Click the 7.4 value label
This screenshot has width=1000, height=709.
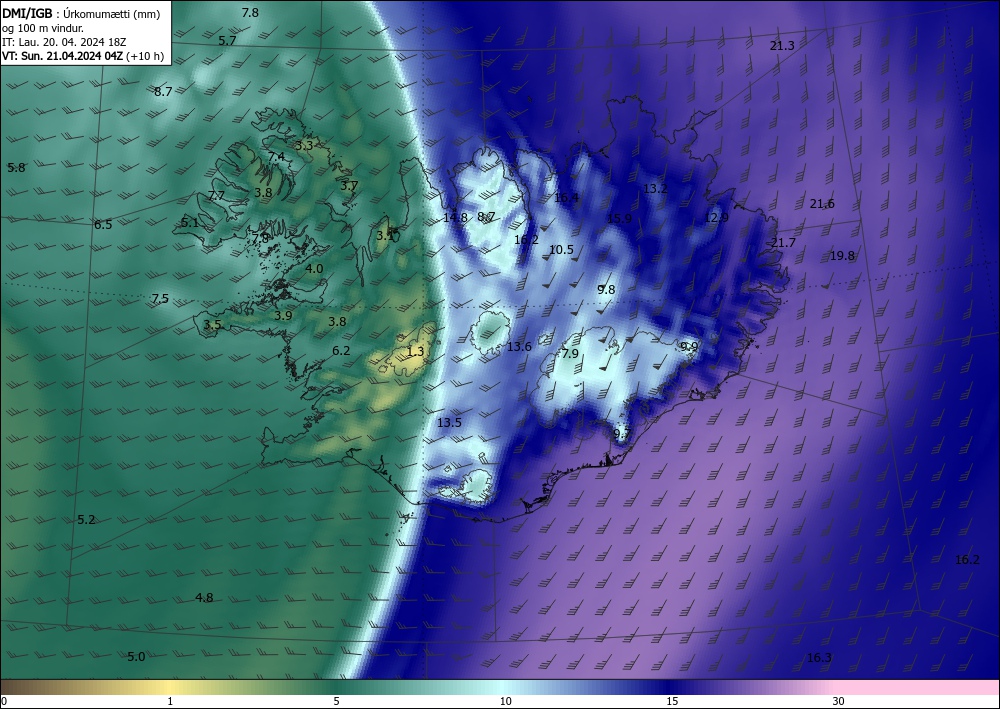click(x=276, y=157)
